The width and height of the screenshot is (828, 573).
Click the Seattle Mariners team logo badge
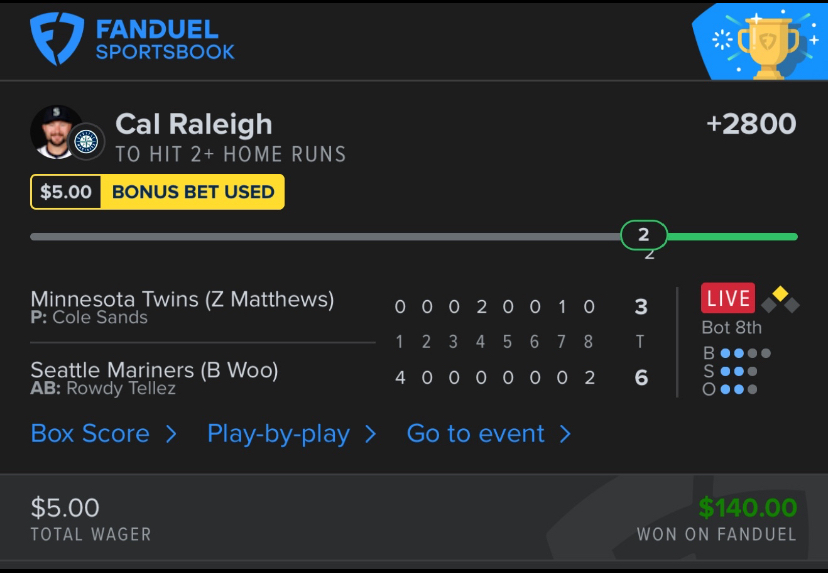[x=87, y=141]
